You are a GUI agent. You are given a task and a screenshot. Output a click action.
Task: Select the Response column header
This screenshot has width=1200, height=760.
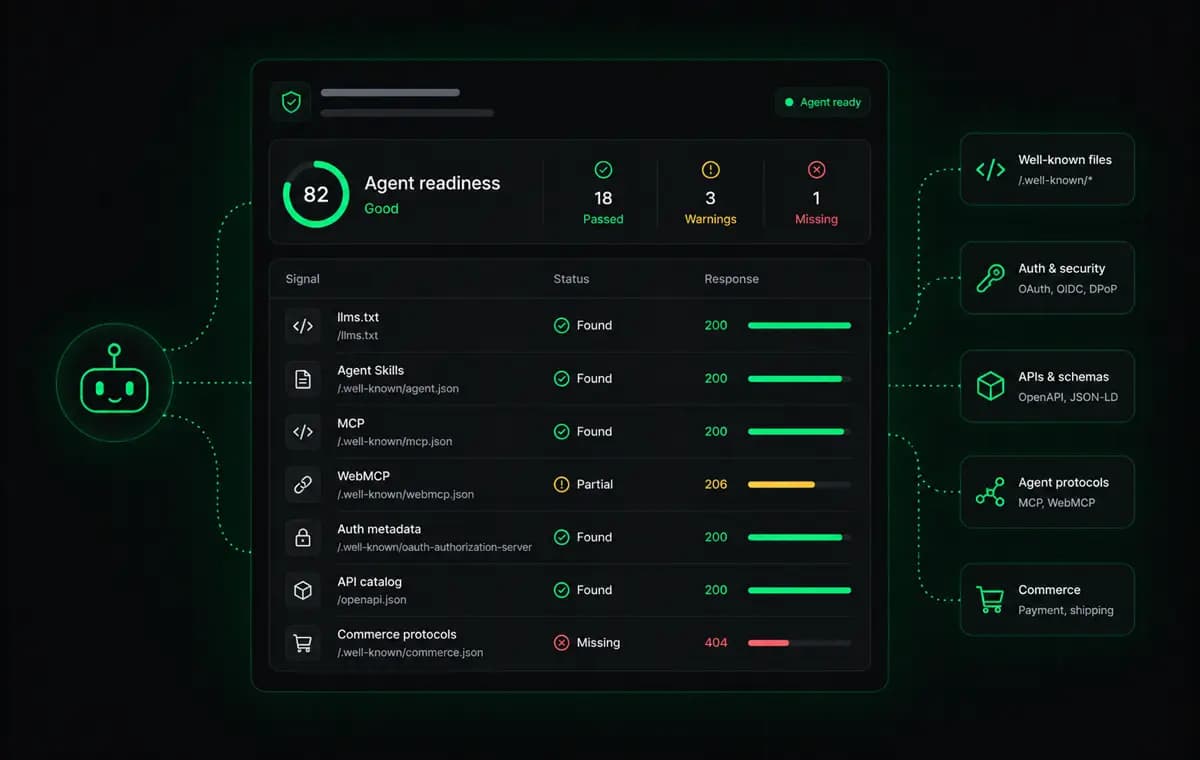[x=732, y=279]
